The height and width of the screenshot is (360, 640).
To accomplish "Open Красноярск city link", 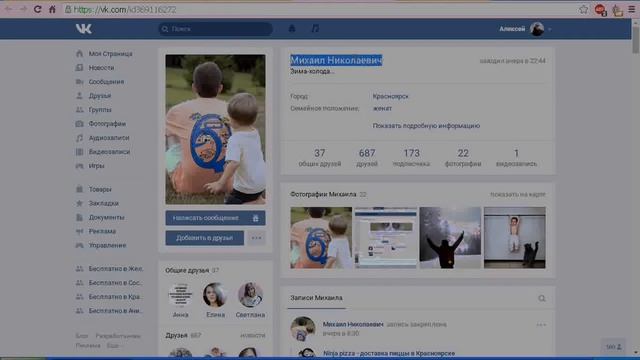I will pyautogui.click(x=390, y=96).
